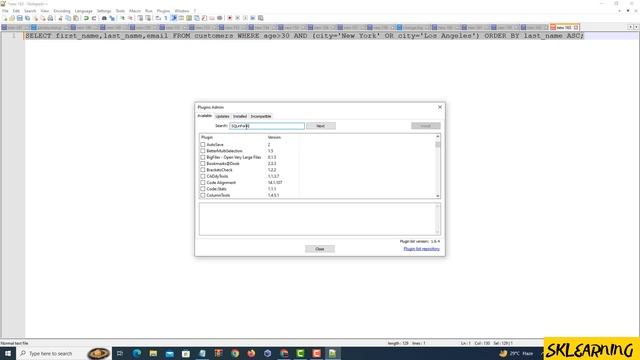Viewport: 640px width, 360px height.
Task: Tick the AutoSave plugin checkbox
Action: tap(203, 144)
